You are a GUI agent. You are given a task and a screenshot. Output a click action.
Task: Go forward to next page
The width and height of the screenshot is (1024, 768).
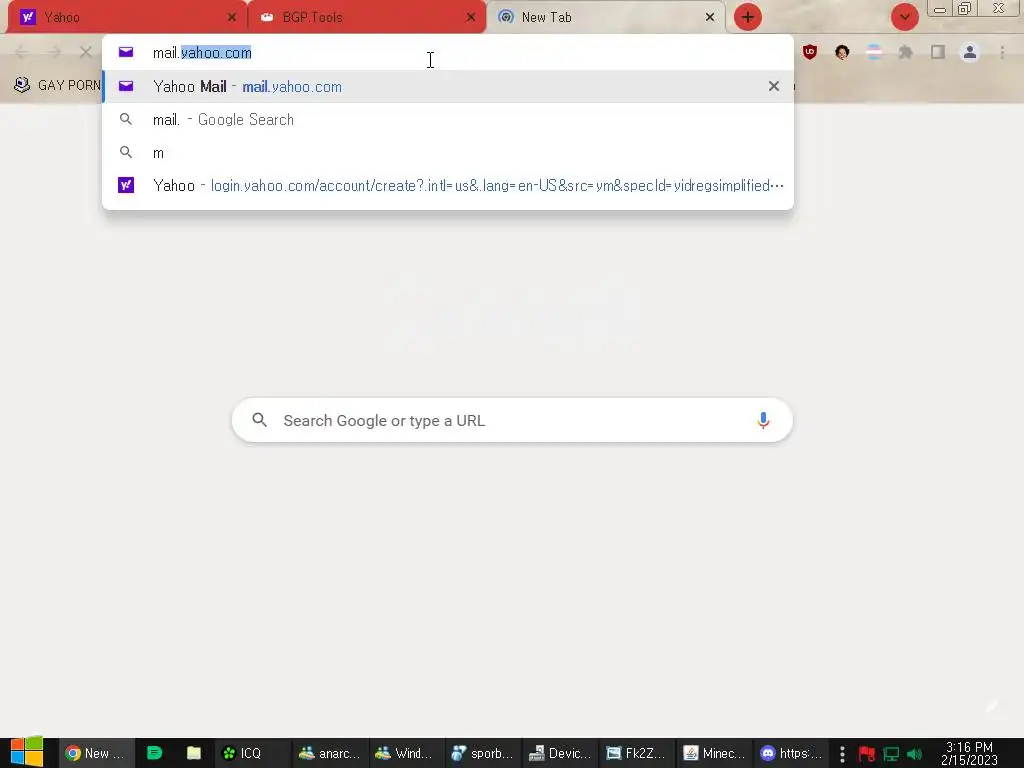(54, 52)
